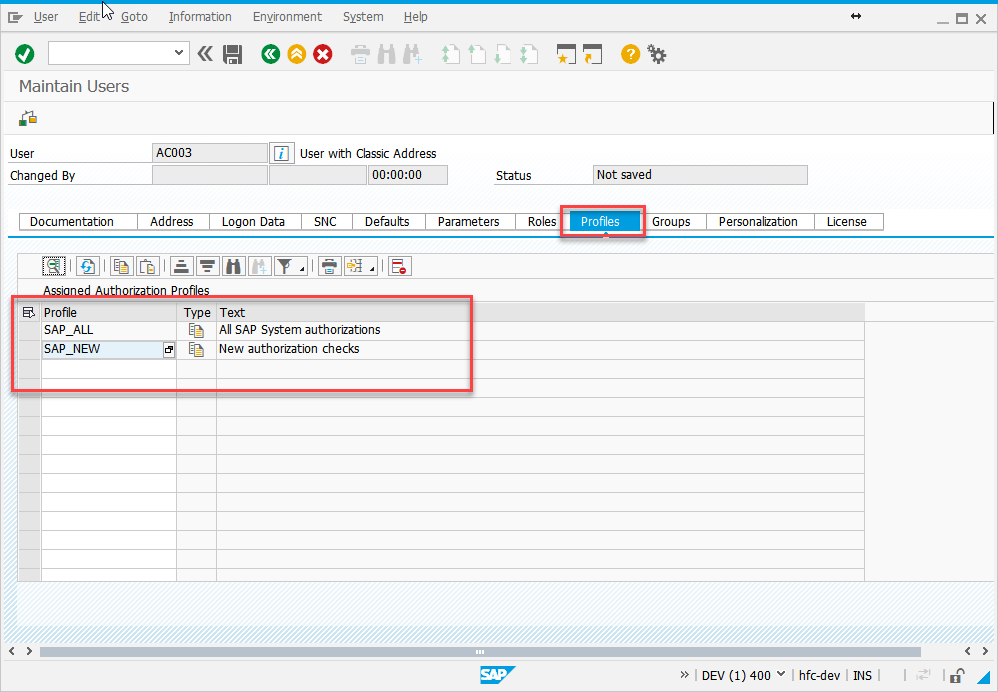This screenshot has width=998, height=692.
Task: Open the Environment menu
Action: [287, 17]
